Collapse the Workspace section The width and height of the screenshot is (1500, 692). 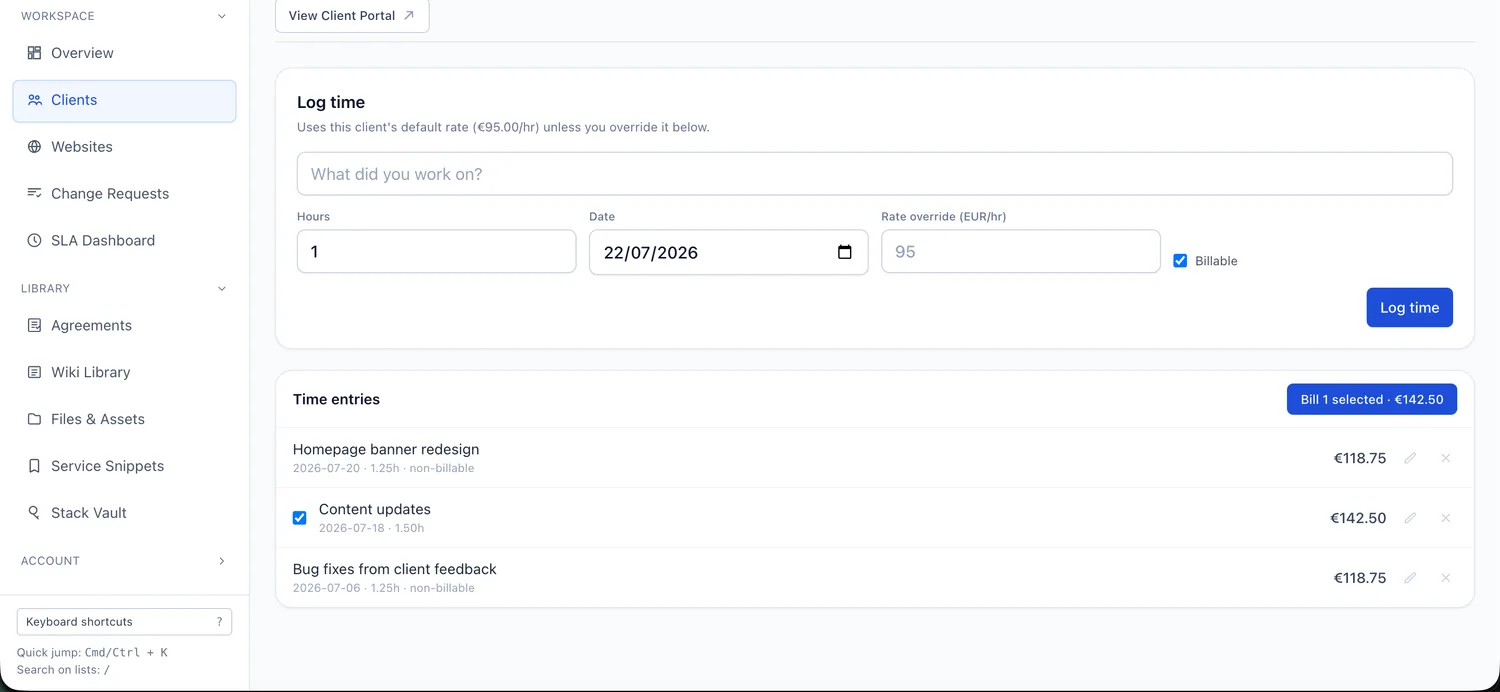point(222,16)
